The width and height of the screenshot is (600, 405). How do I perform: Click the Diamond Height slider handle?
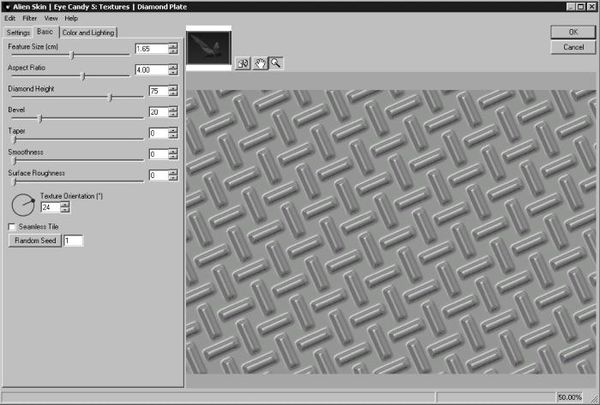click(109, 97)
